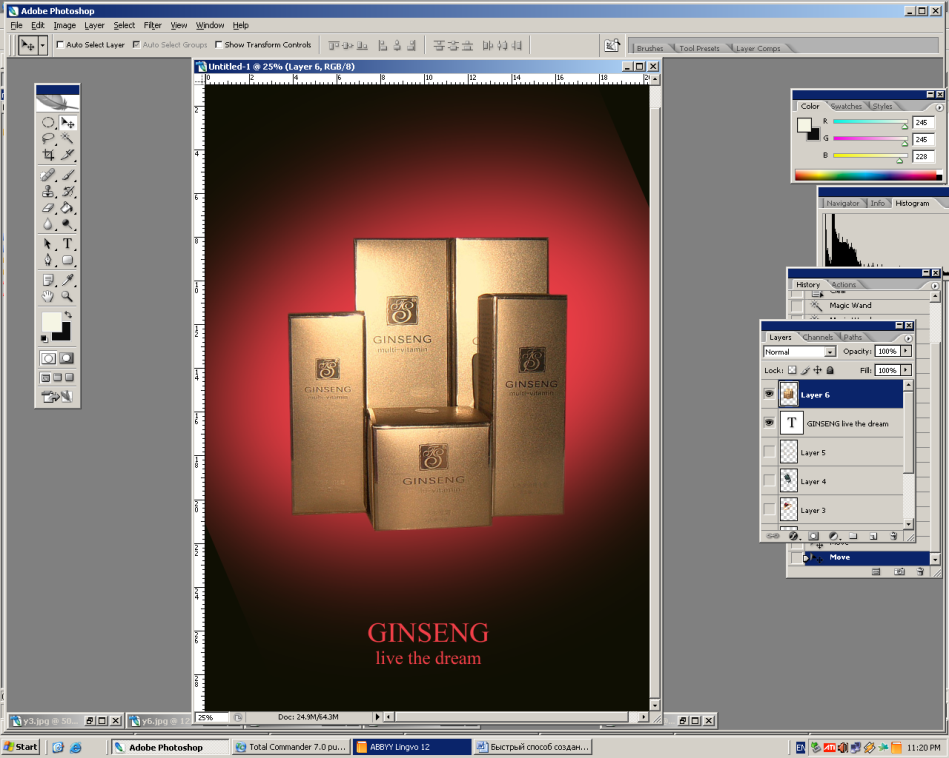Open Fill slider arrow

(x=906, y=370)
